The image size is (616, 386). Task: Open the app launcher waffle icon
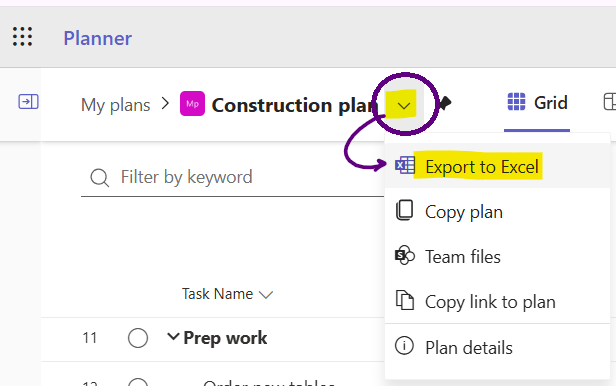point(22,37)
